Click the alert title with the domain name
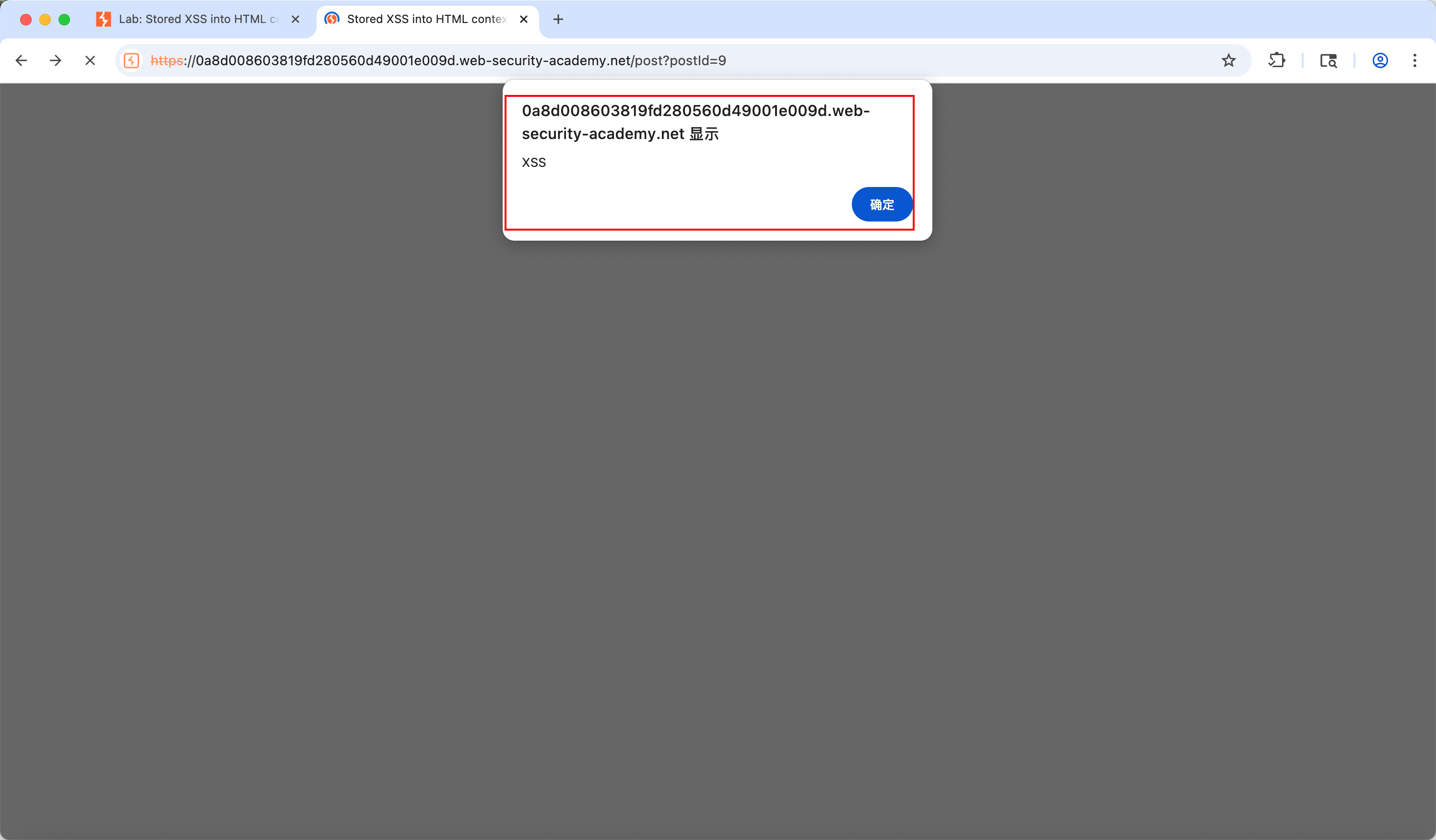The image size is (1436, 840). point(695,122)
